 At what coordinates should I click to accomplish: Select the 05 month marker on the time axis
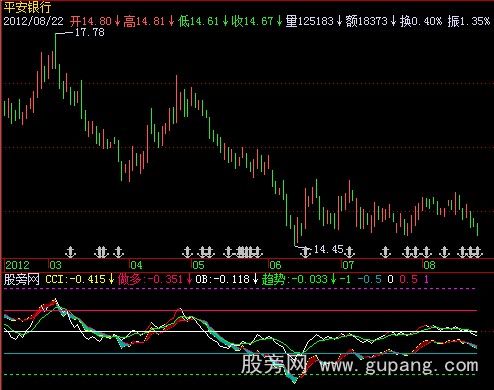[198, 265]
